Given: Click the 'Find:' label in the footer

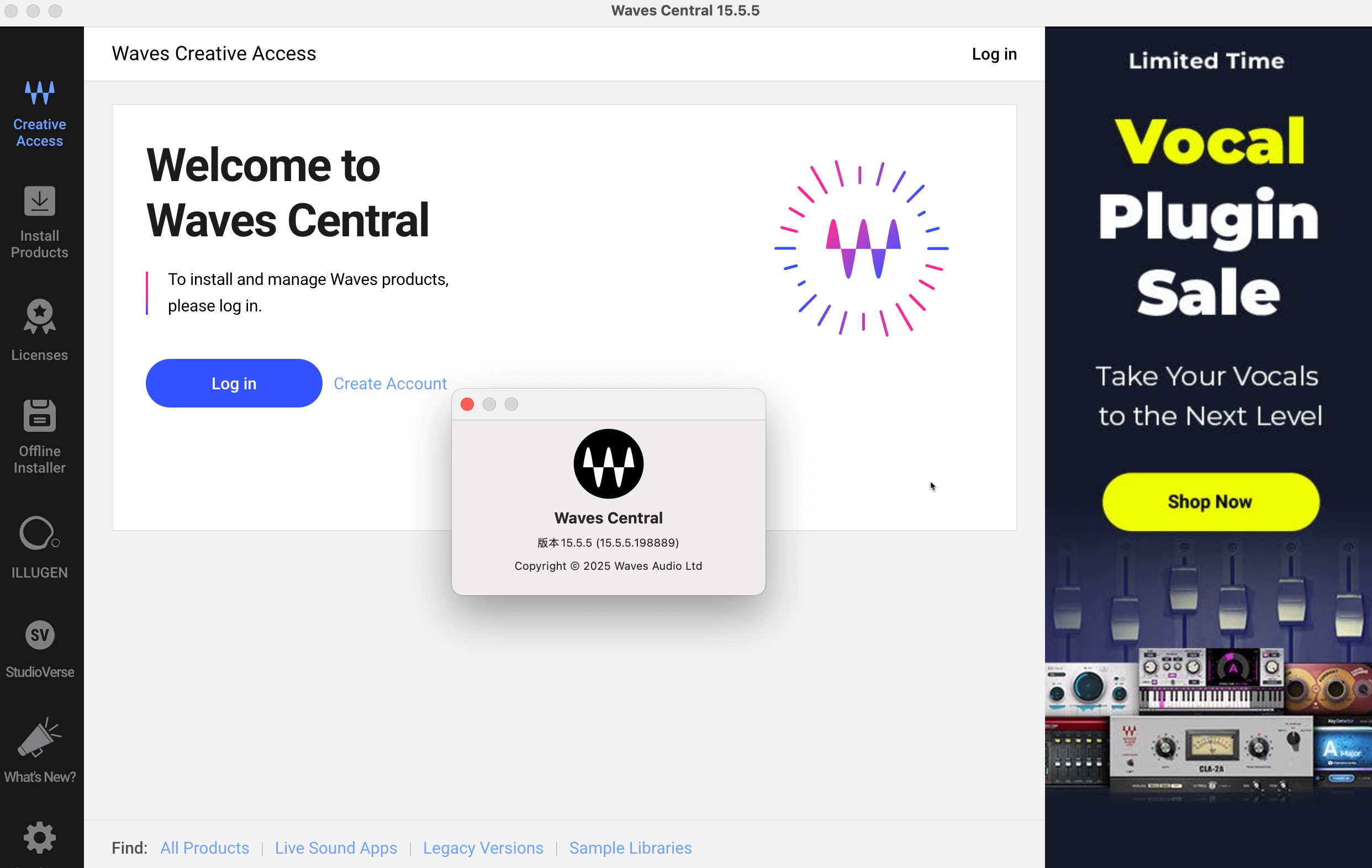Looking at the screenshot, I should coord(129,848).
